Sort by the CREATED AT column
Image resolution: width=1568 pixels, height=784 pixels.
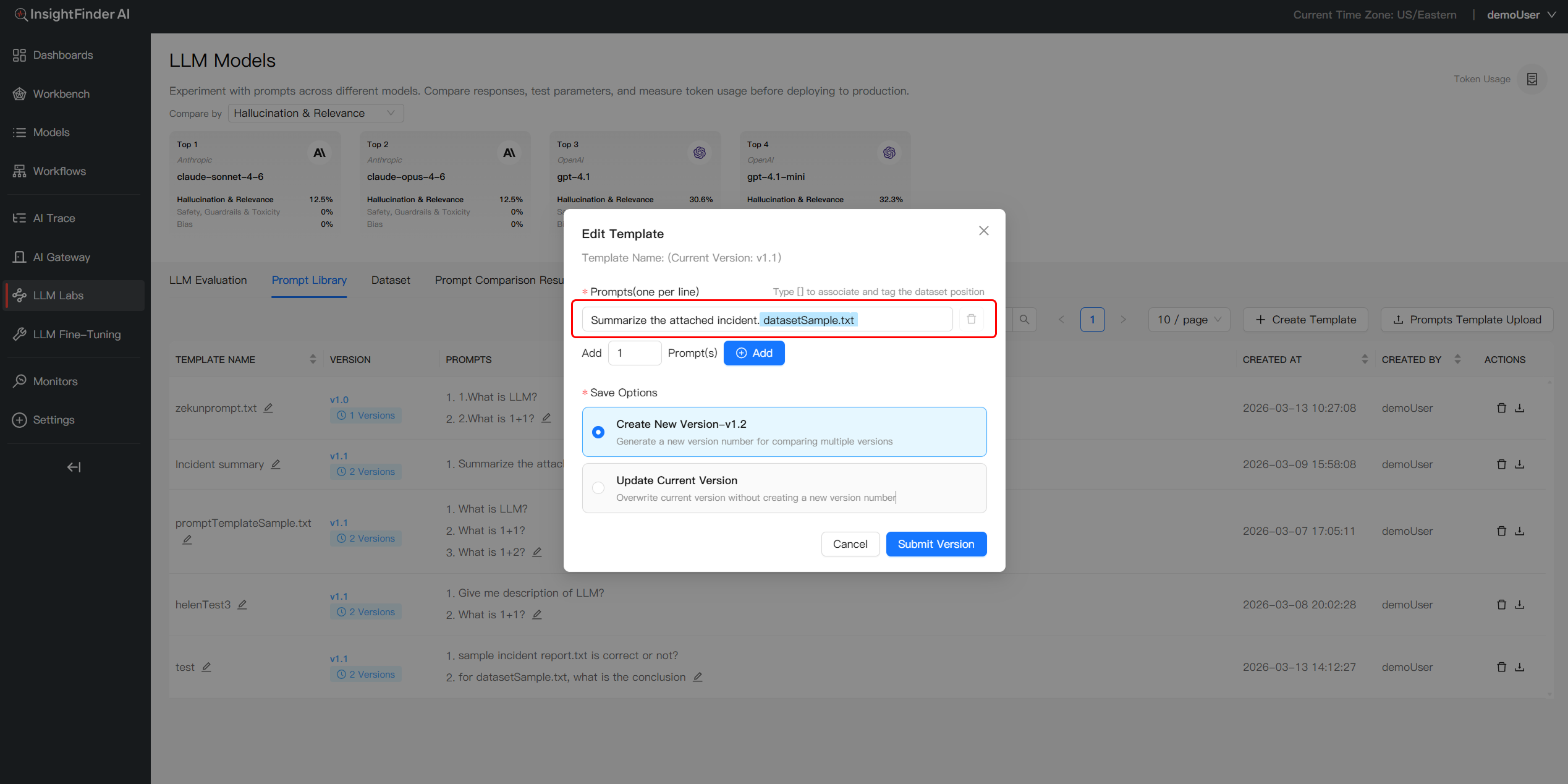click(x=1365, y=359)
